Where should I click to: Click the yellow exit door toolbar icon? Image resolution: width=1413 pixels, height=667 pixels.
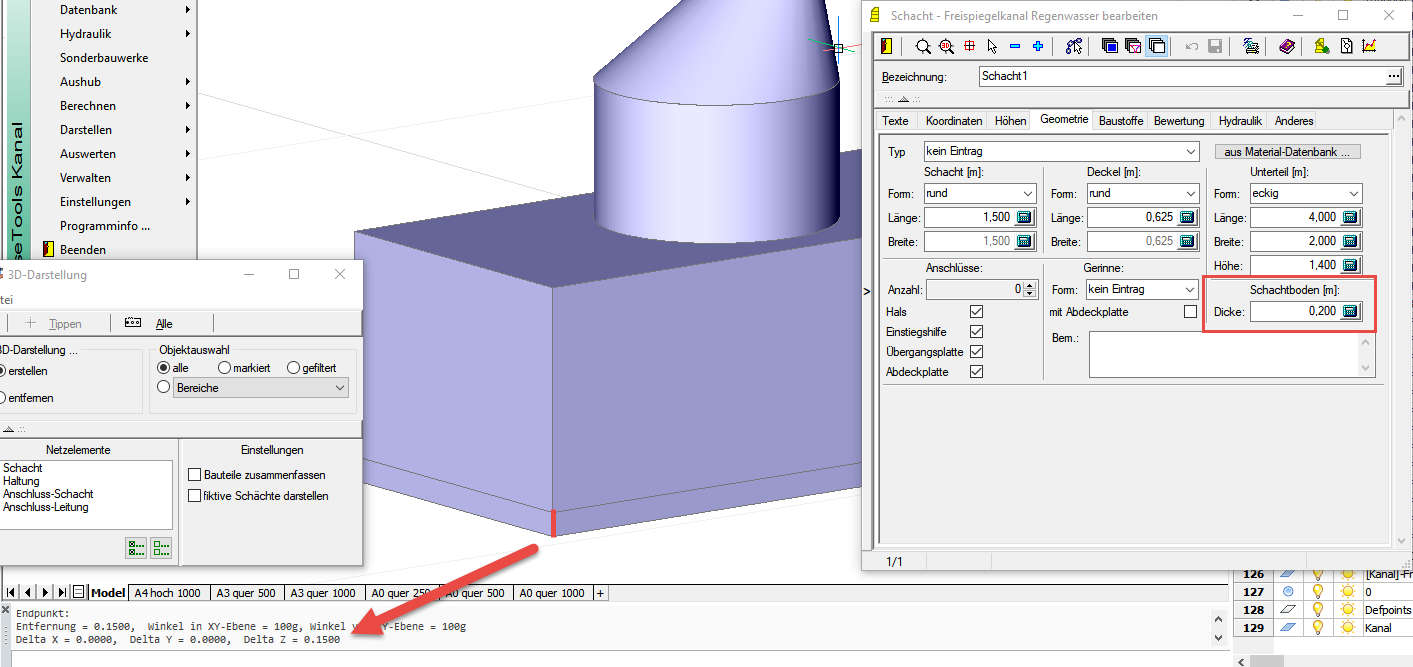tap(887, 46)
